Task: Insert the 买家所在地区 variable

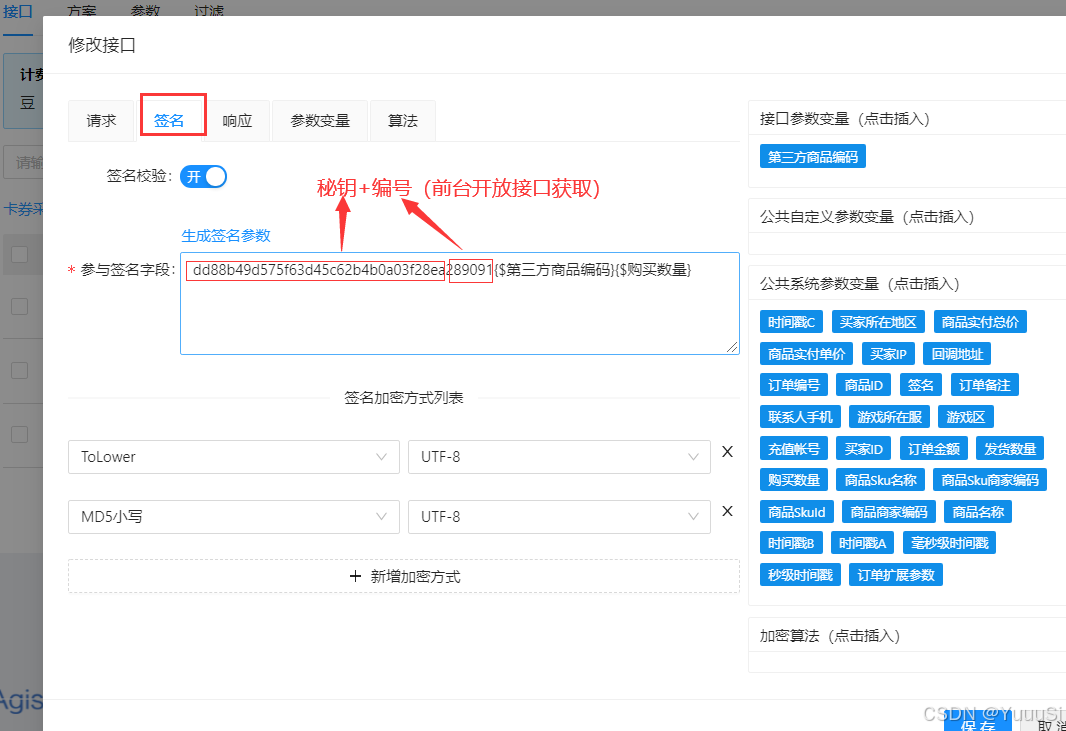Action: 878,322
